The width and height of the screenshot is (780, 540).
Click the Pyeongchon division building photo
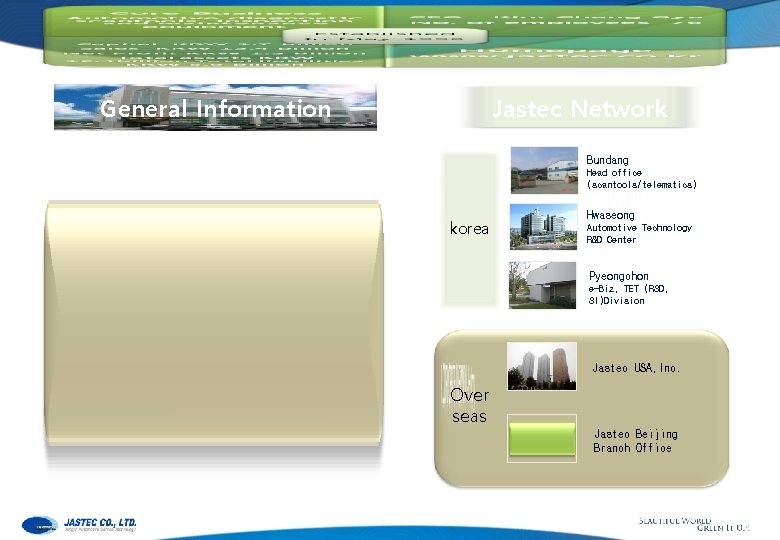(x=542, y=285)
